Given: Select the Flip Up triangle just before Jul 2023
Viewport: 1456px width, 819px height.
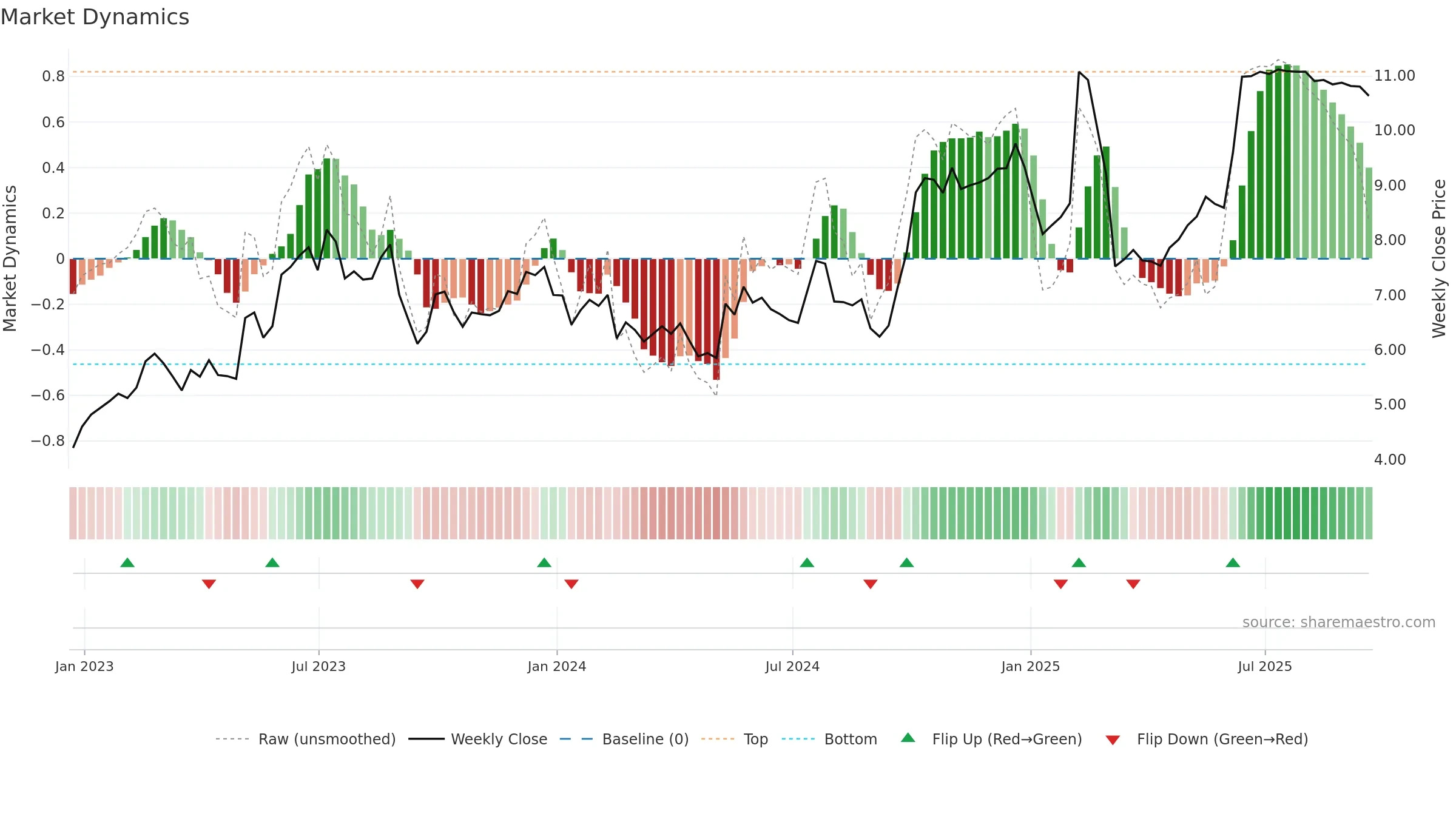Looking at the screenshot, I should 272,562.
